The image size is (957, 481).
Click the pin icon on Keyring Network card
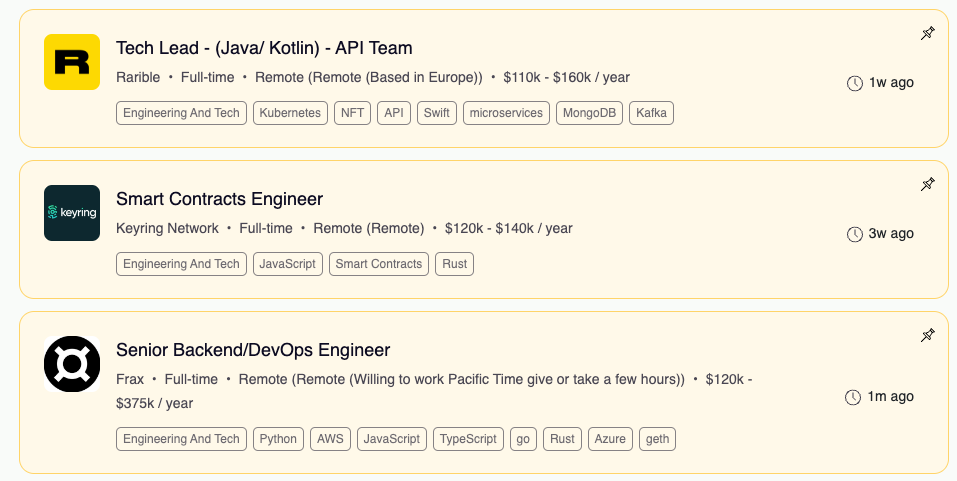tap(928, 184)
